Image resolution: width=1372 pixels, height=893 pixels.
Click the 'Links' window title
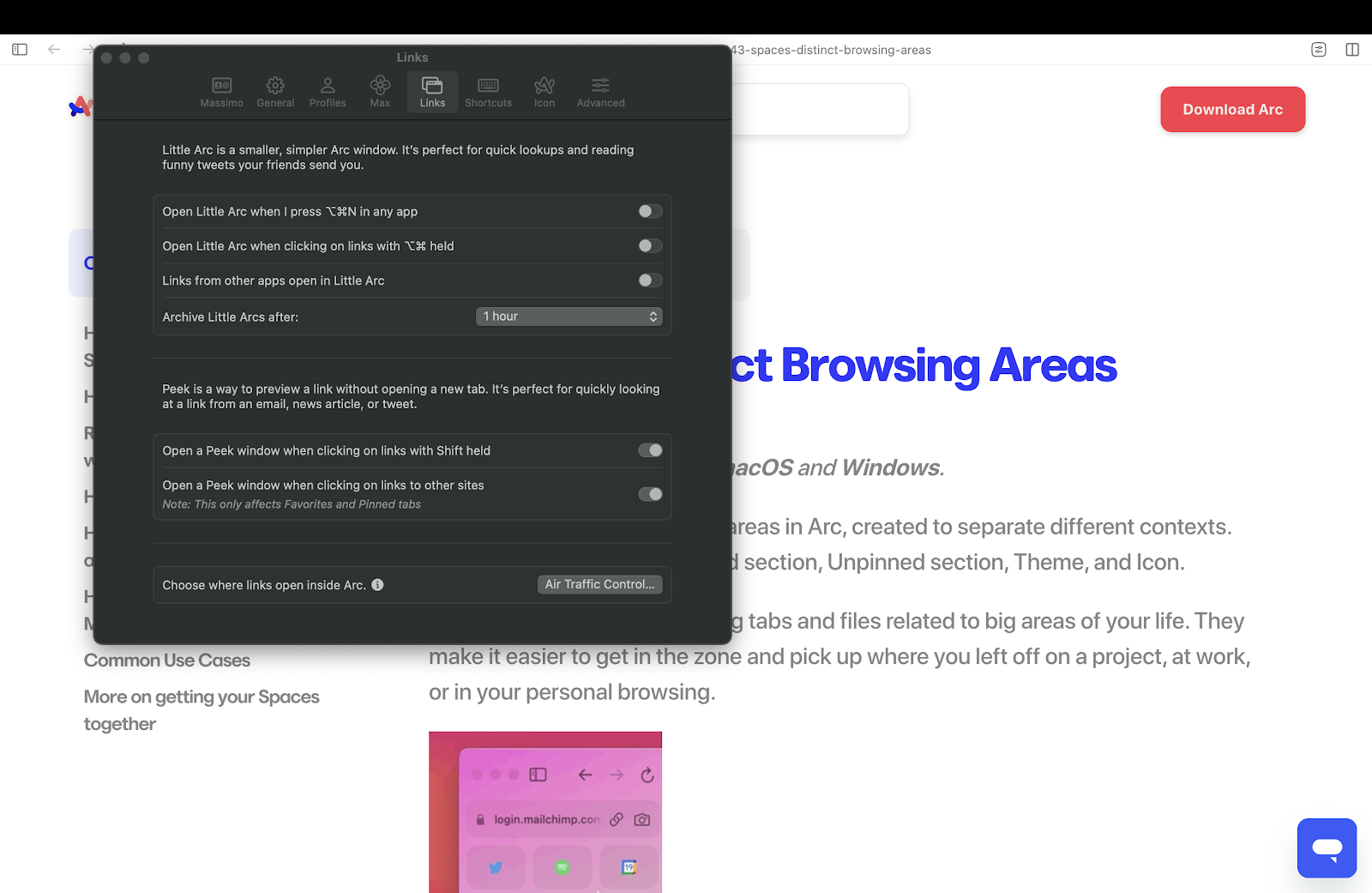point(412,57)
